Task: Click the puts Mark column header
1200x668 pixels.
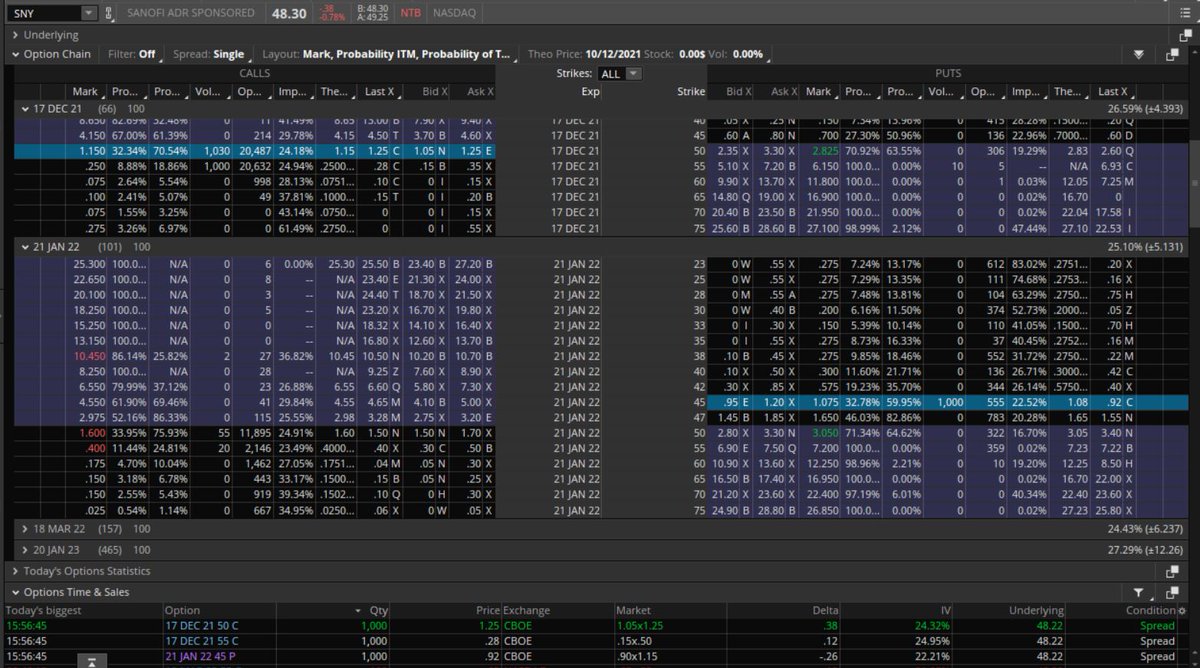Action: point(818,91)
